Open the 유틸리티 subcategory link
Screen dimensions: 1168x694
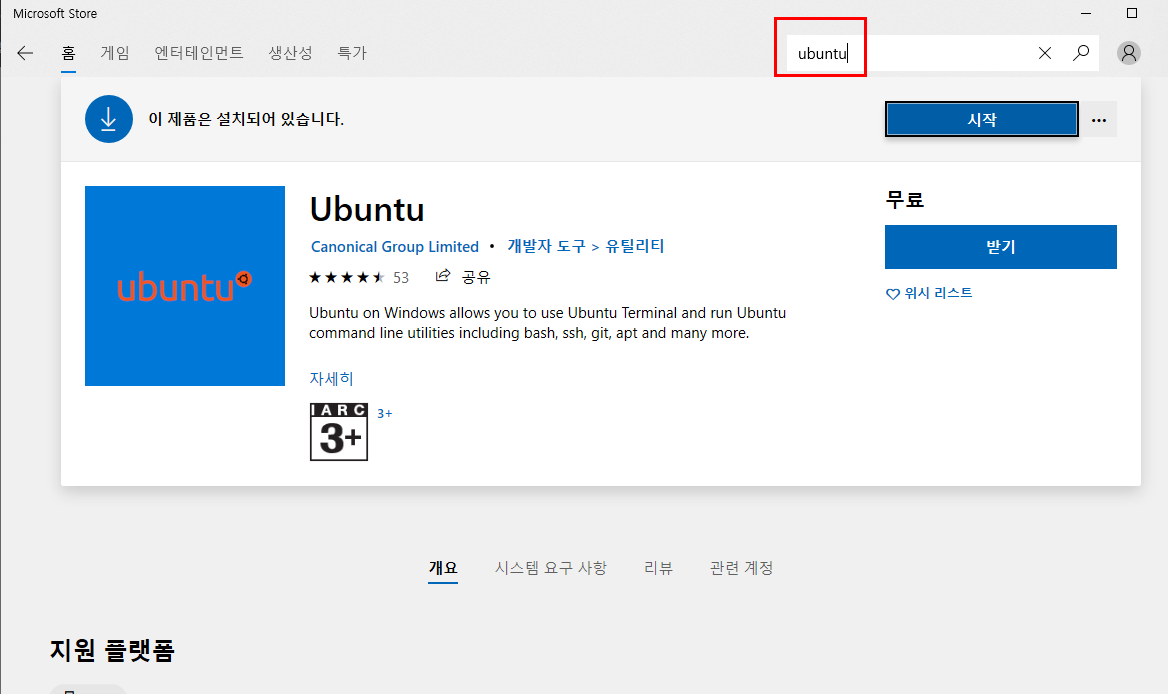pos(635,246)
